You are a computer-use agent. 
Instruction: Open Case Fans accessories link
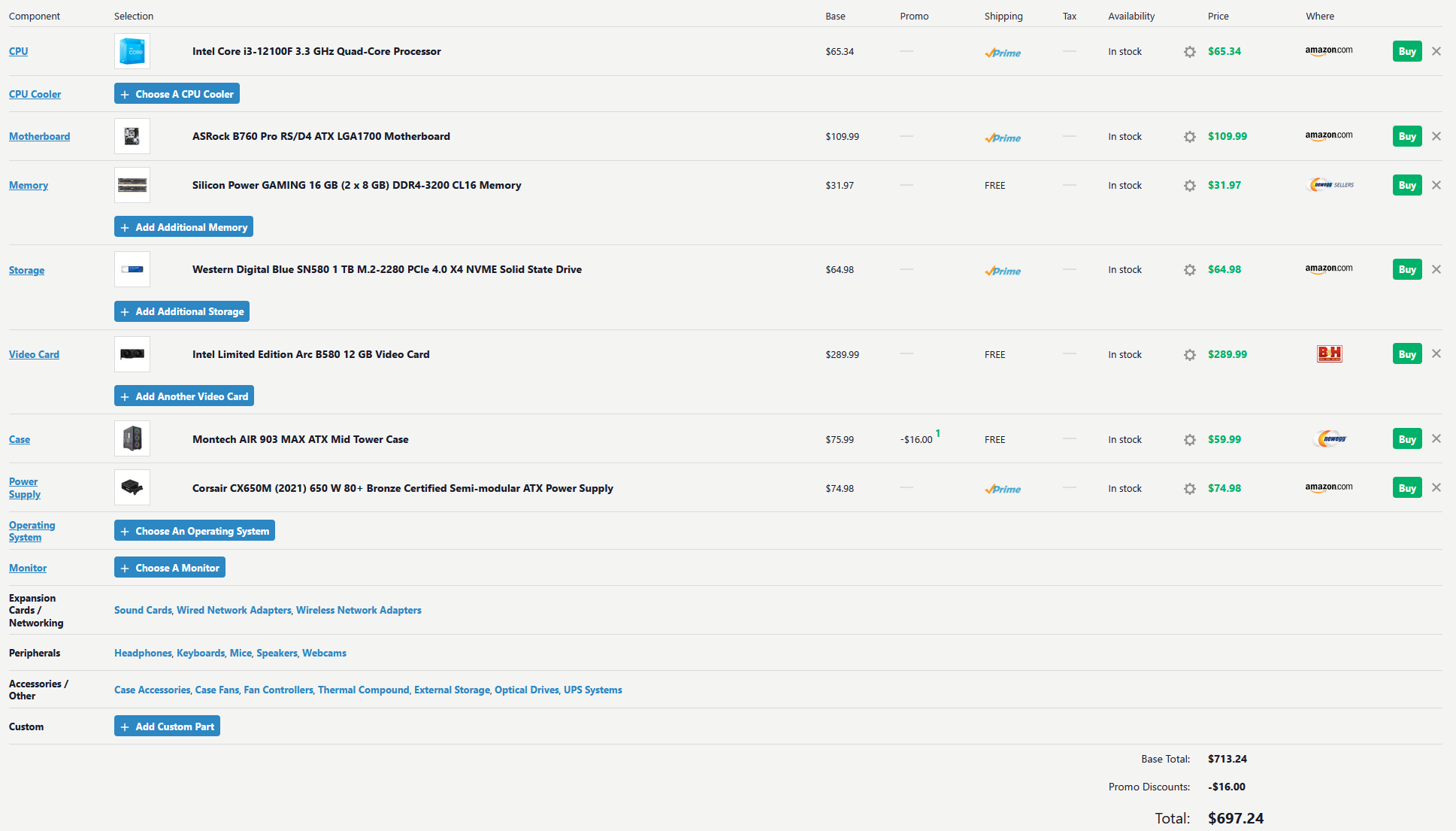pyautogui.click(x=217, y=690)
